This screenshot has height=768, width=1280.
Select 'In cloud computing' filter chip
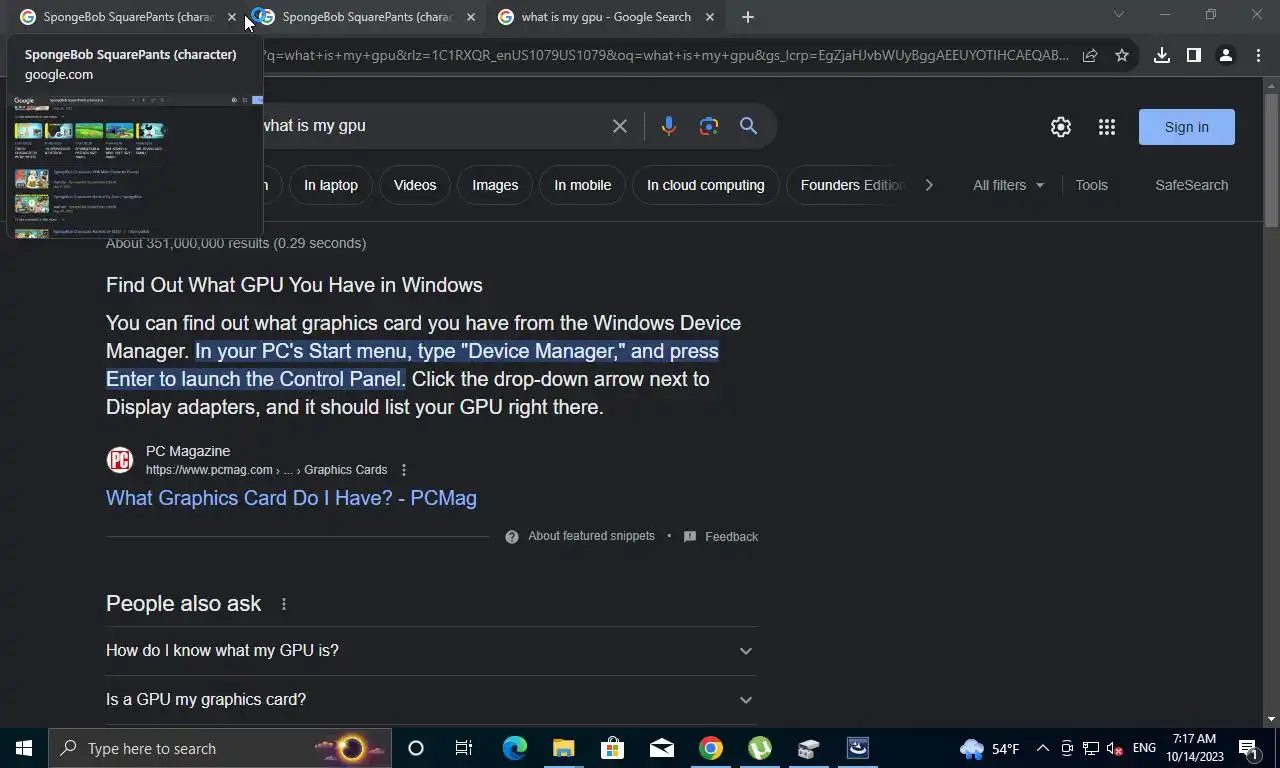[x=705, y=185]
